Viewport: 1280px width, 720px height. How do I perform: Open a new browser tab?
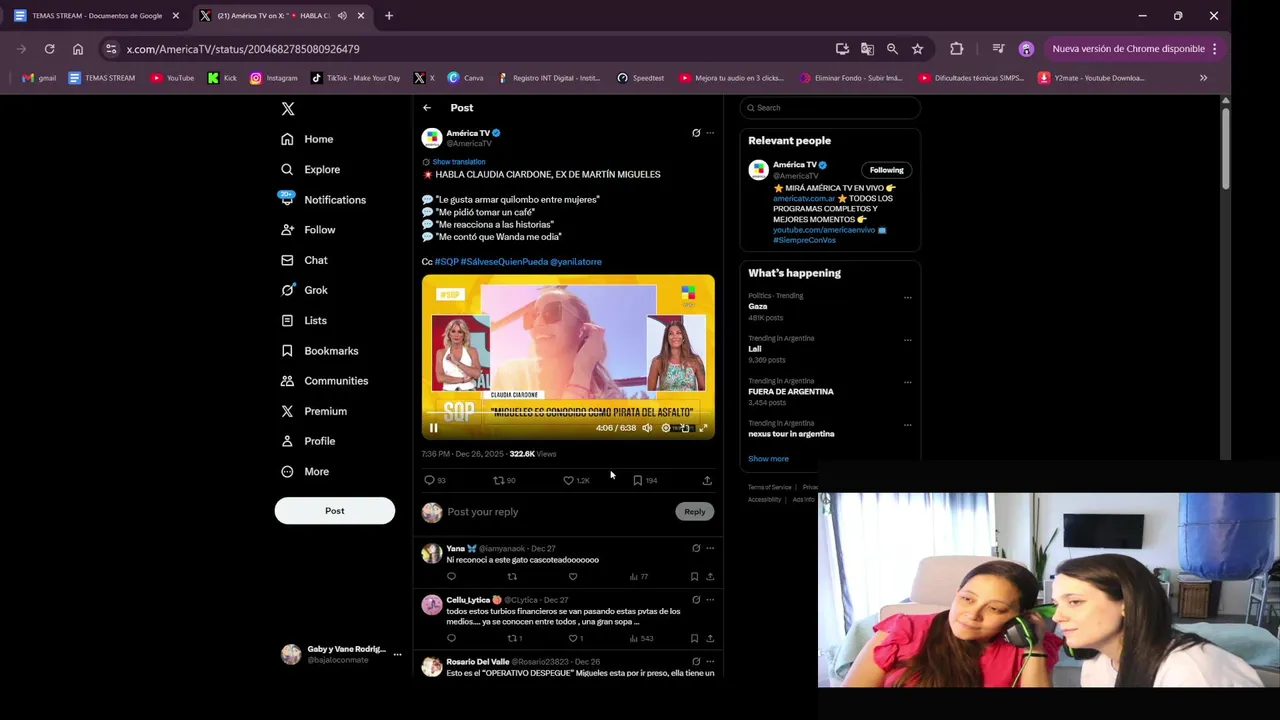[x=389, y=16]
